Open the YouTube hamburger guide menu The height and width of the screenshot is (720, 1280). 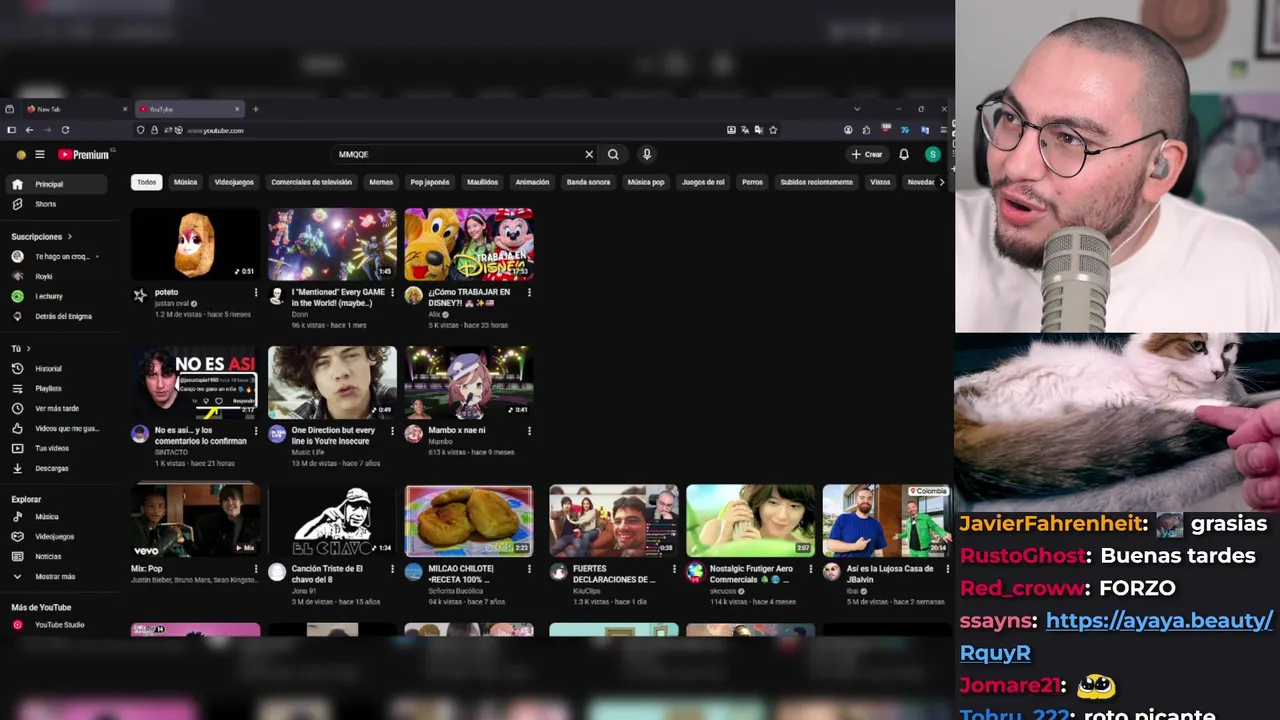[40, 154]
